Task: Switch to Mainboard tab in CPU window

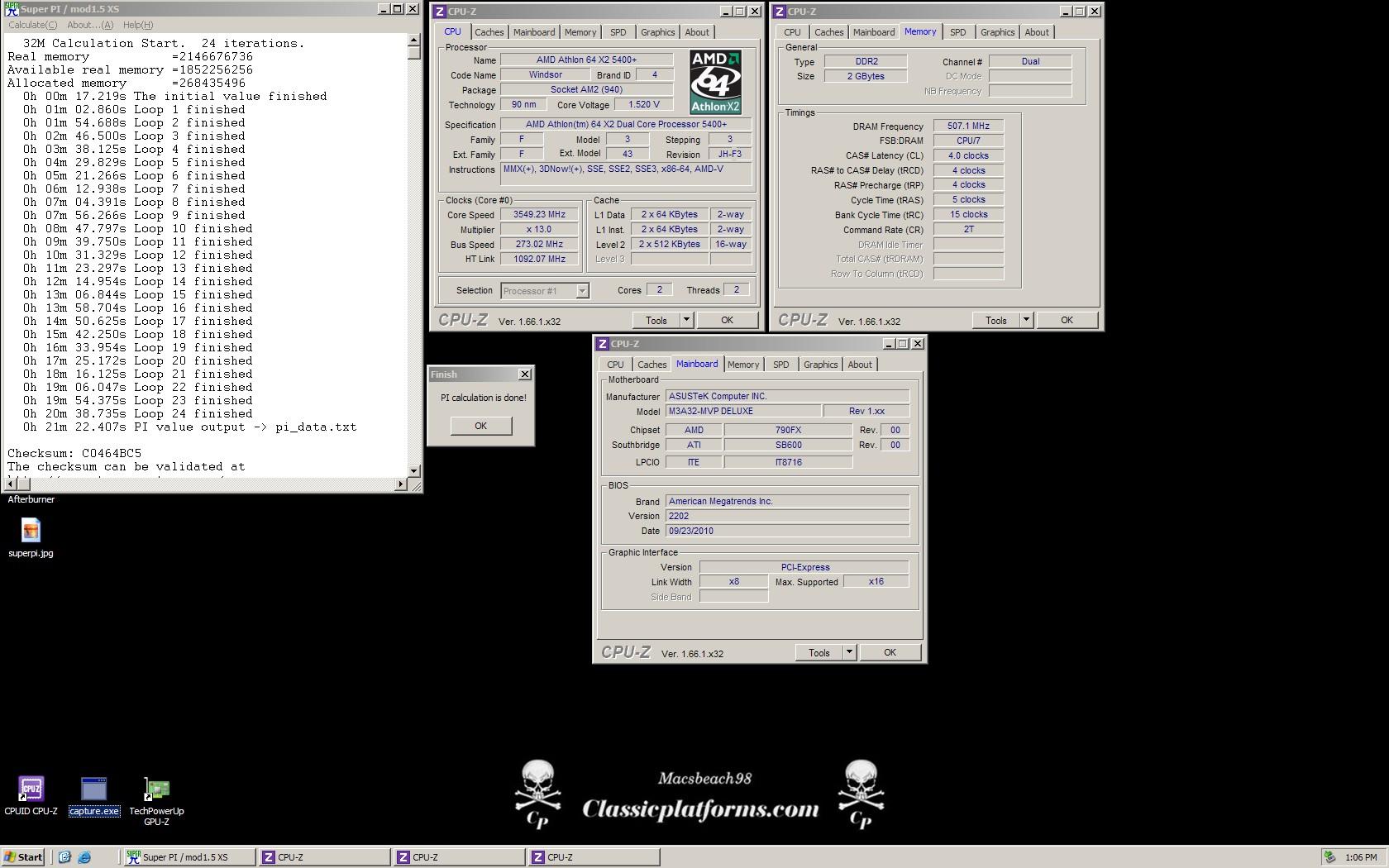Action: (534, 32)
